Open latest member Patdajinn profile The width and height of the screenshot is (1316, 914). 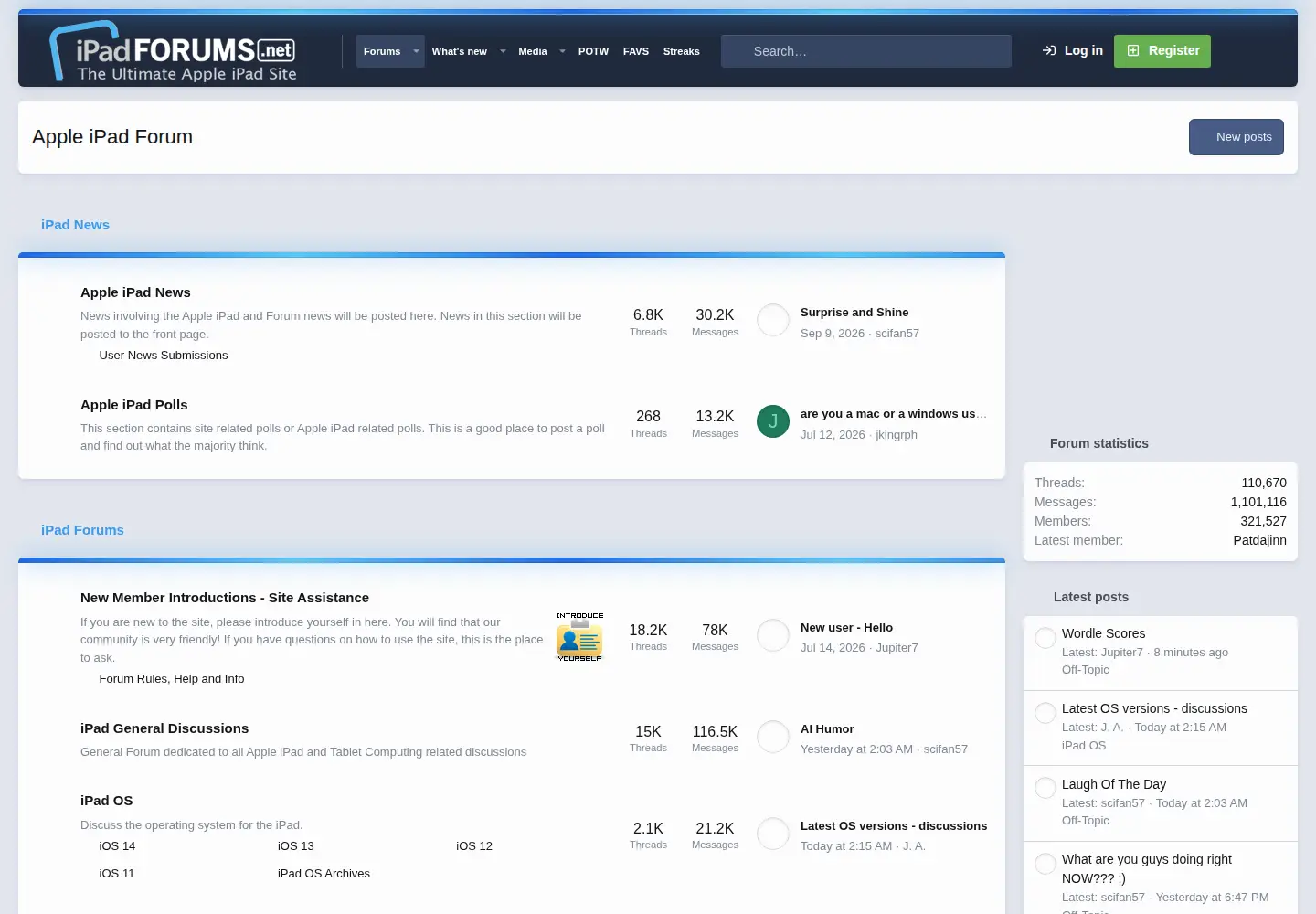tap(1259, 540)
